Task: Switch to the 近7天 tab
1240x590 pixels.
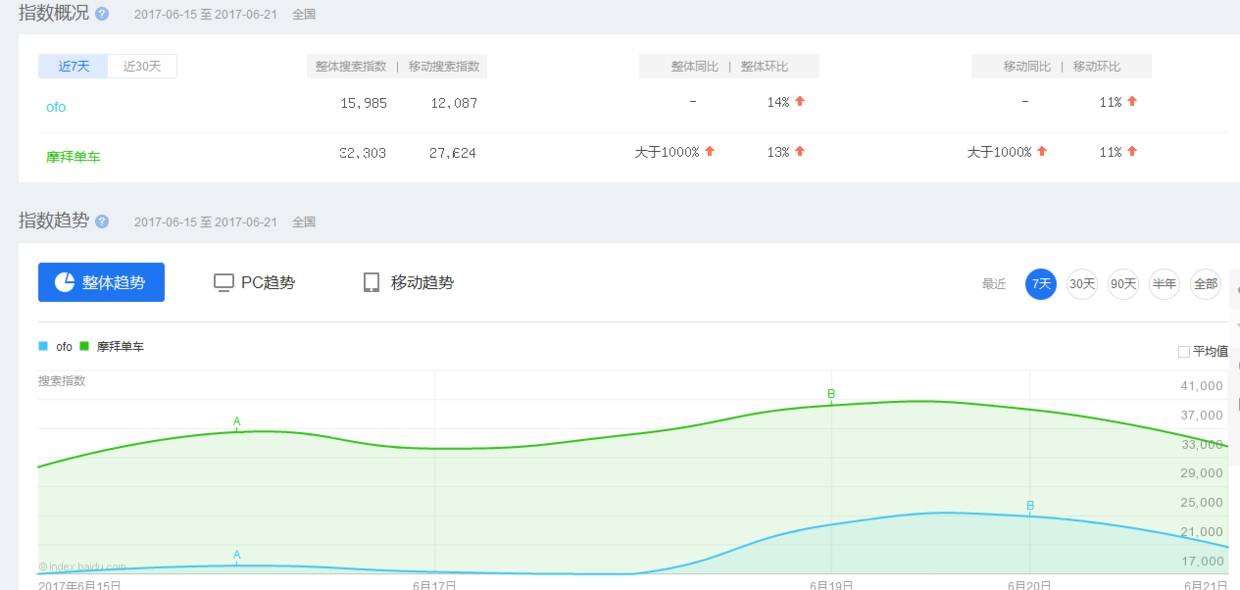Action: (x=73, y=66)
